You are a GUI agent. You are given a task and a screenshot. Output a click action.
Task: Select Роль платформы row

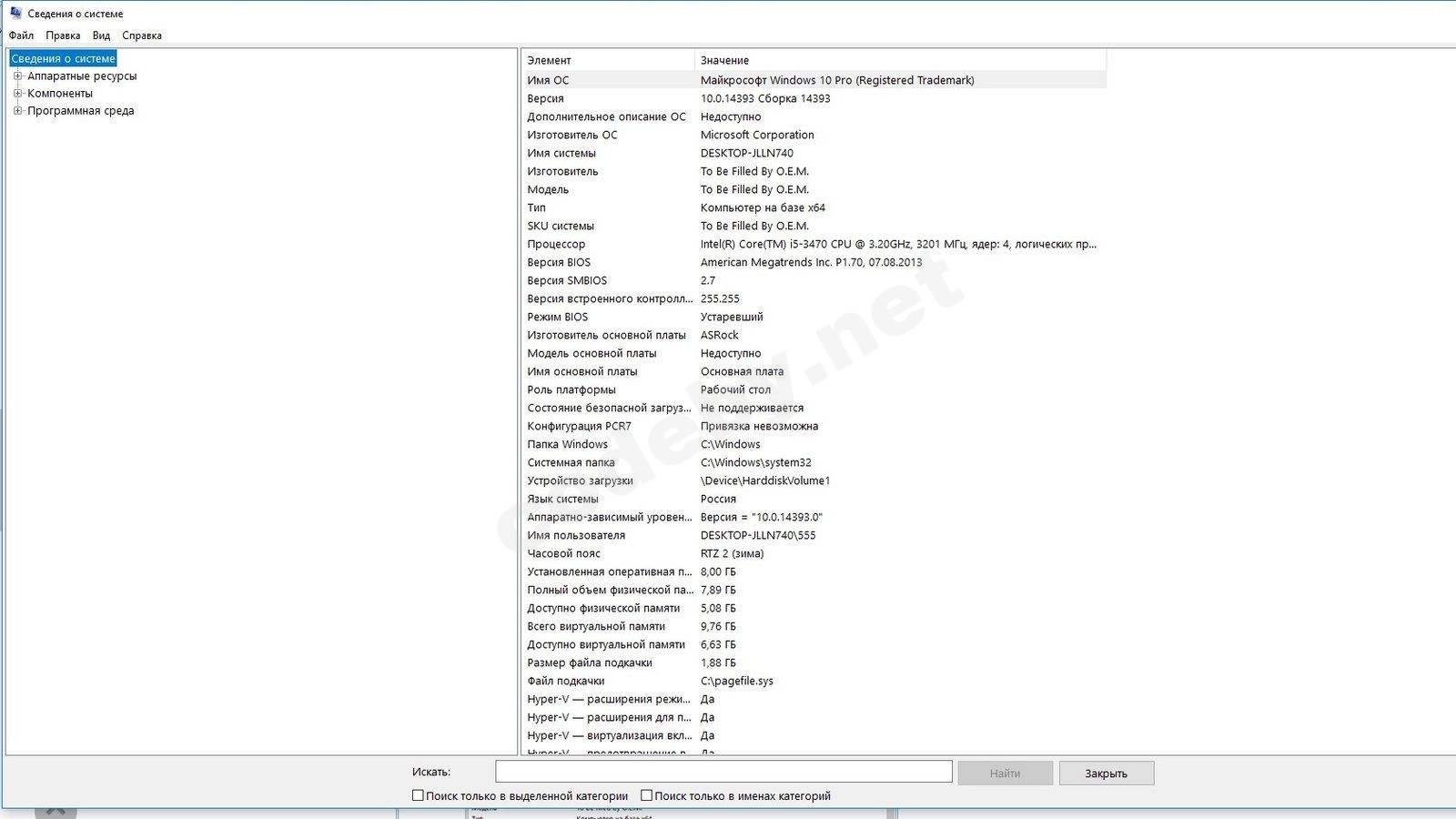point(815,389)
